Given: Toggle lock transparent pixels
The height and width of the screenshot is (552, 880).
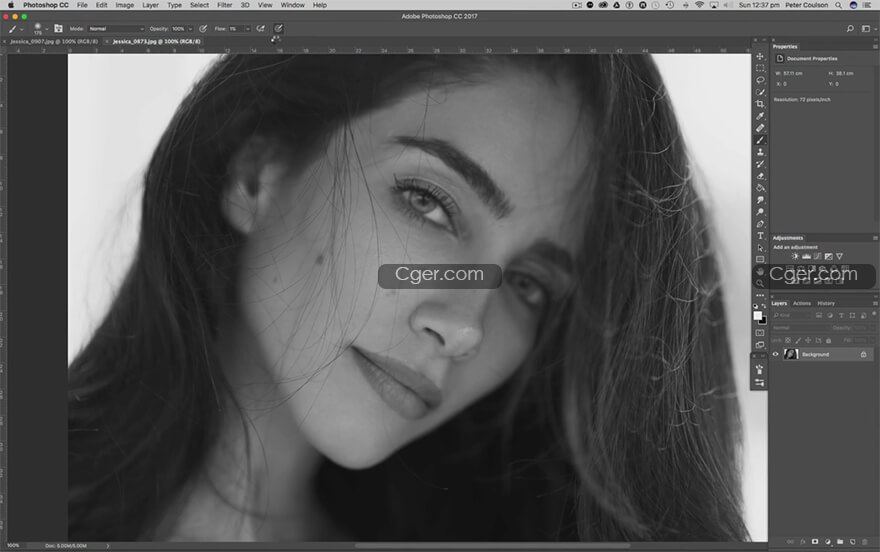Looking at the screenshot, I should click(x=788, y=341).
